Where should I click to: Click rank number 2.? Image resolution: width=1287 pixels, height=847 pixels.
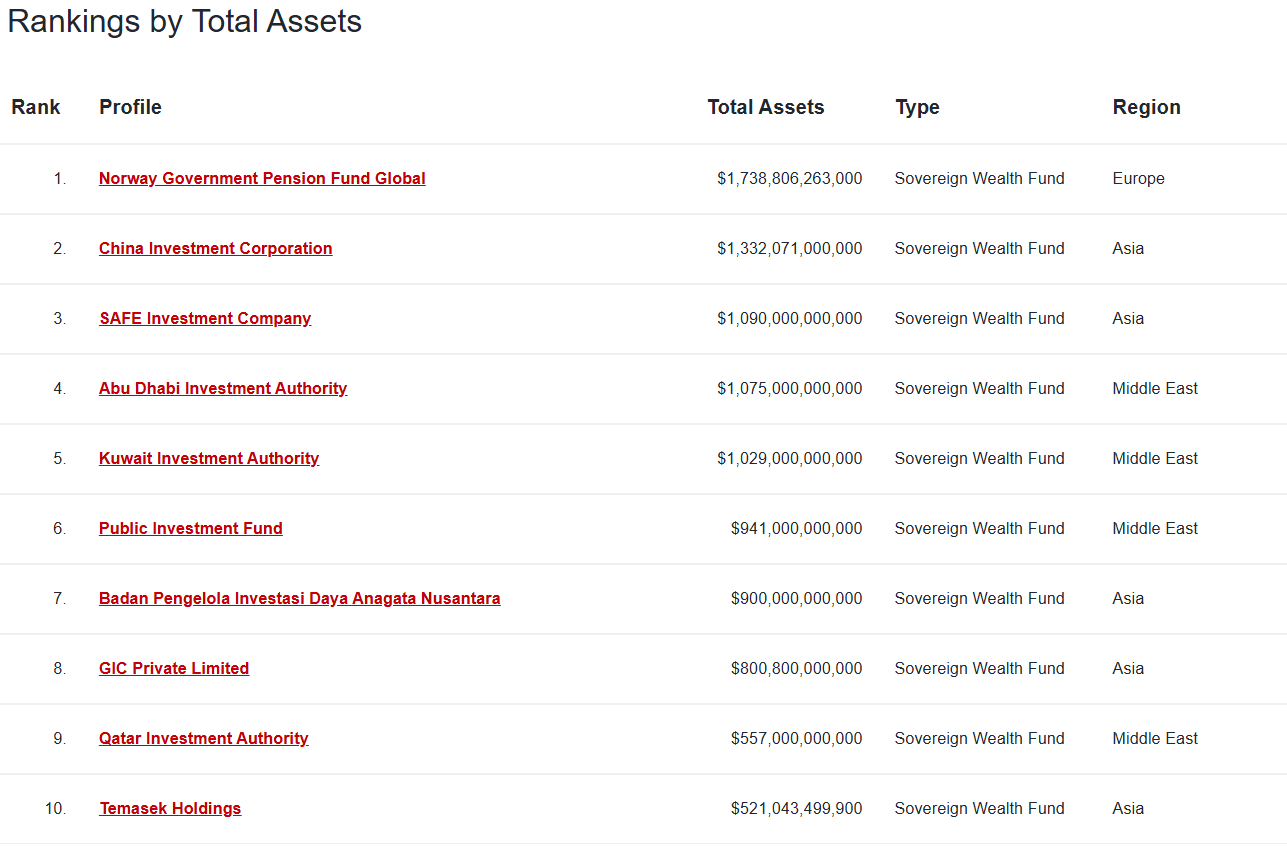coord(60,248)
